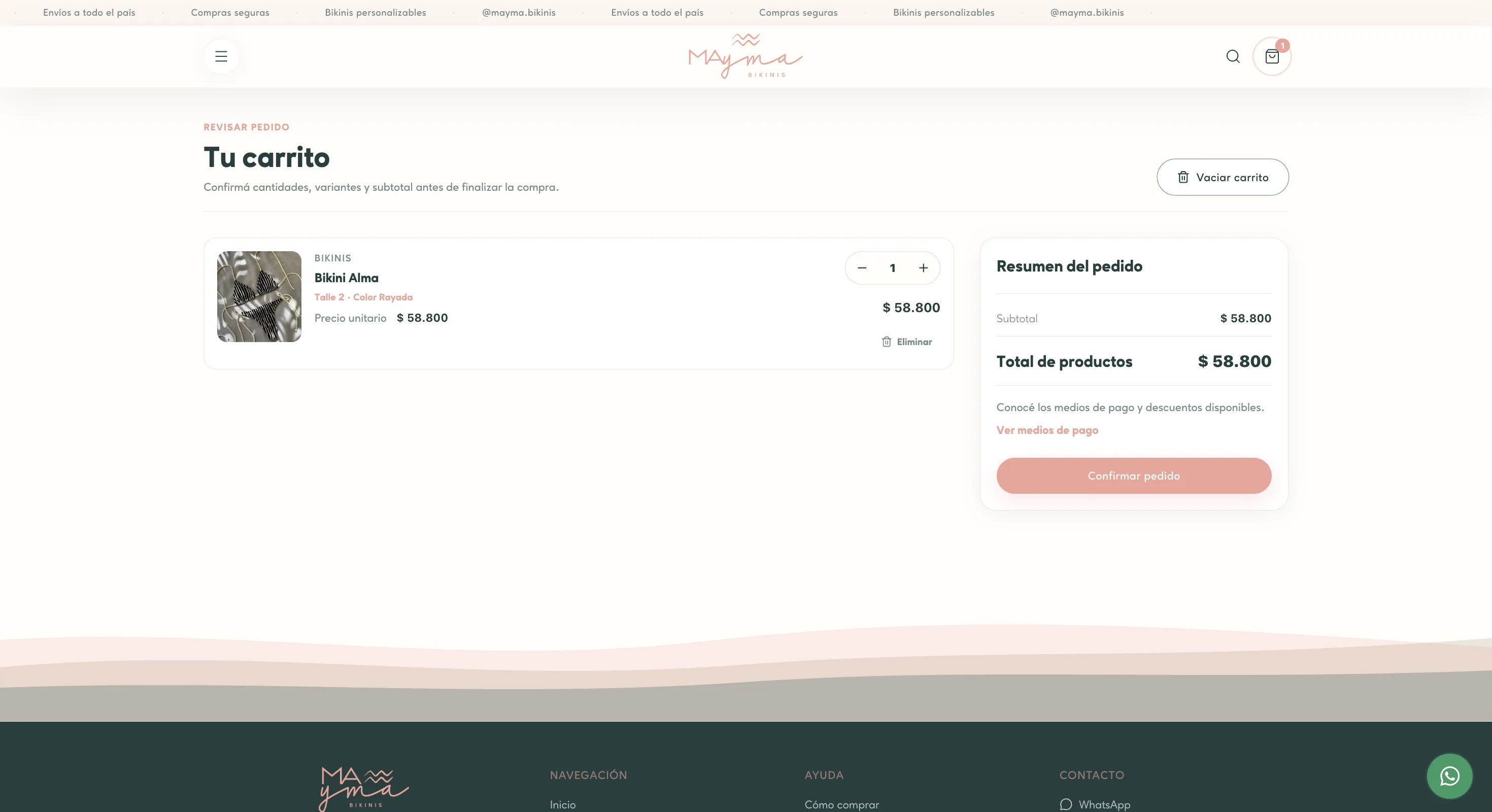1492x812 pixels.
Task: Confirm order with Confirmar pedido button
Action: [x=1134, y=476]
